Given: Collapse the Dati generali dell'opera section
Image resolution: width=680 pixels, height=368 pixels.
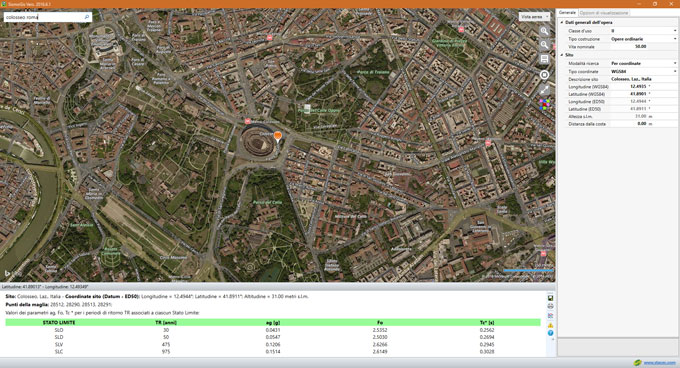Looking at the screenshot, I should pyautogui.click(x=562, y=22).
